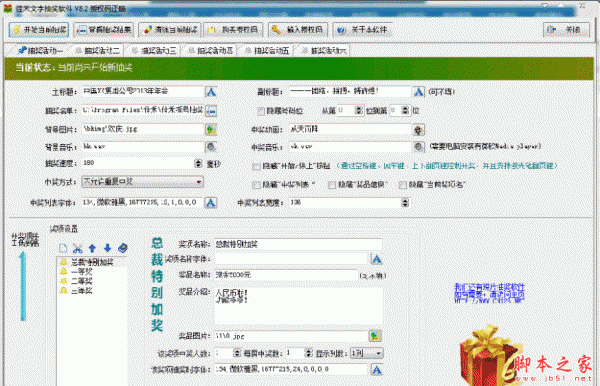Click the prize introduction text area
Image resolution: width=600 pixels, height=386 pixels.
[298, 306]
